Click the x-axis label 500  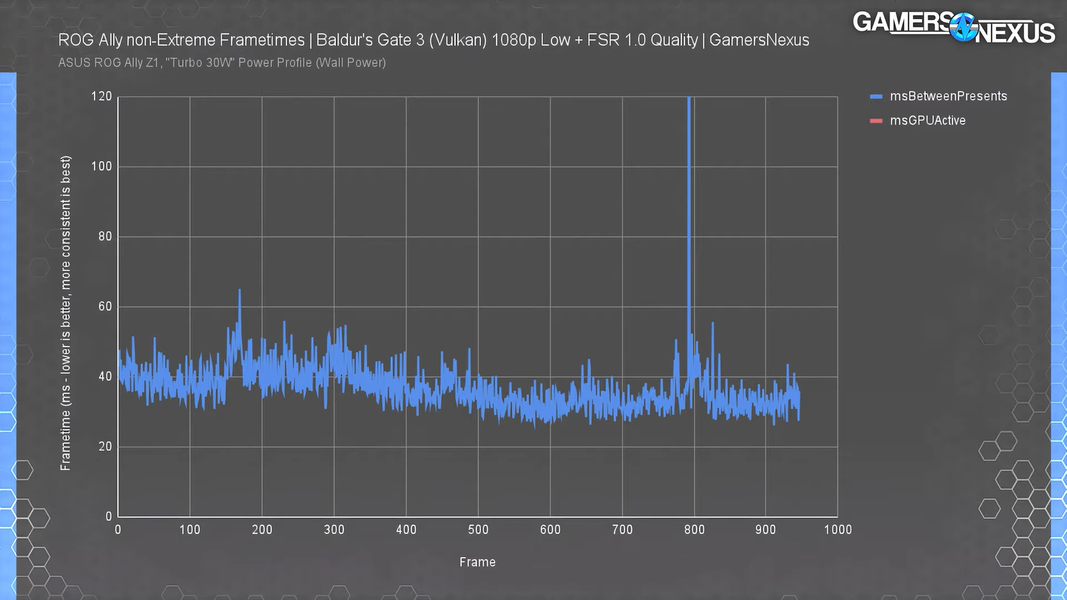(x=478, y=530)
